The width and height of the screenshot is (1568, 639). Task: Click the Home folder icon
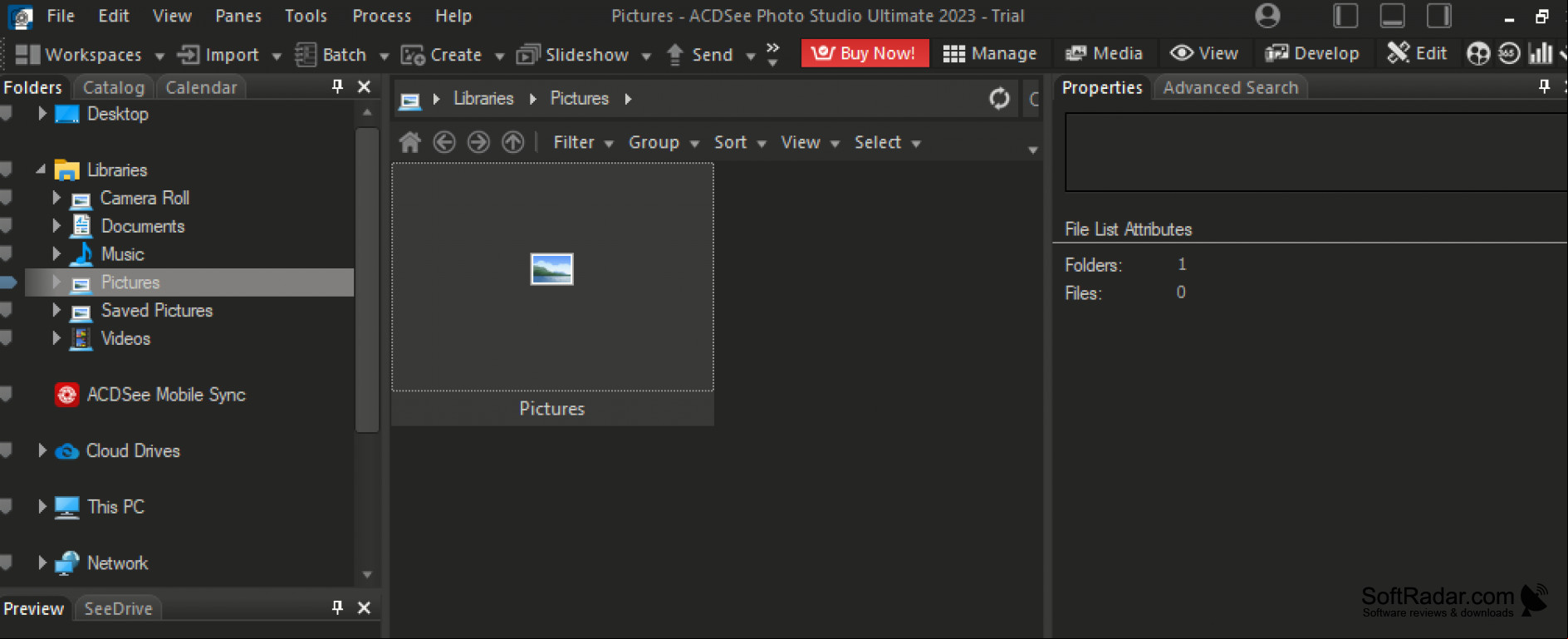409,142
